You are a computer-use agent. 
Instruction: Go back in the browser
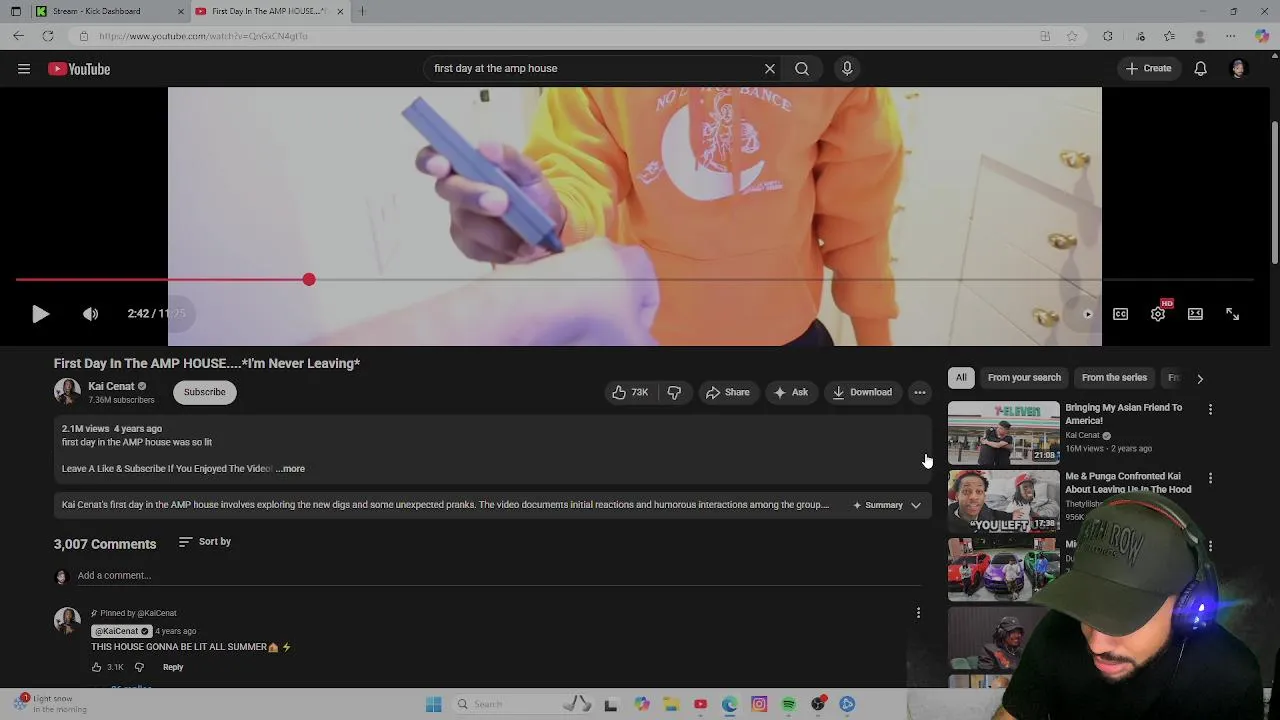(19, 36)
